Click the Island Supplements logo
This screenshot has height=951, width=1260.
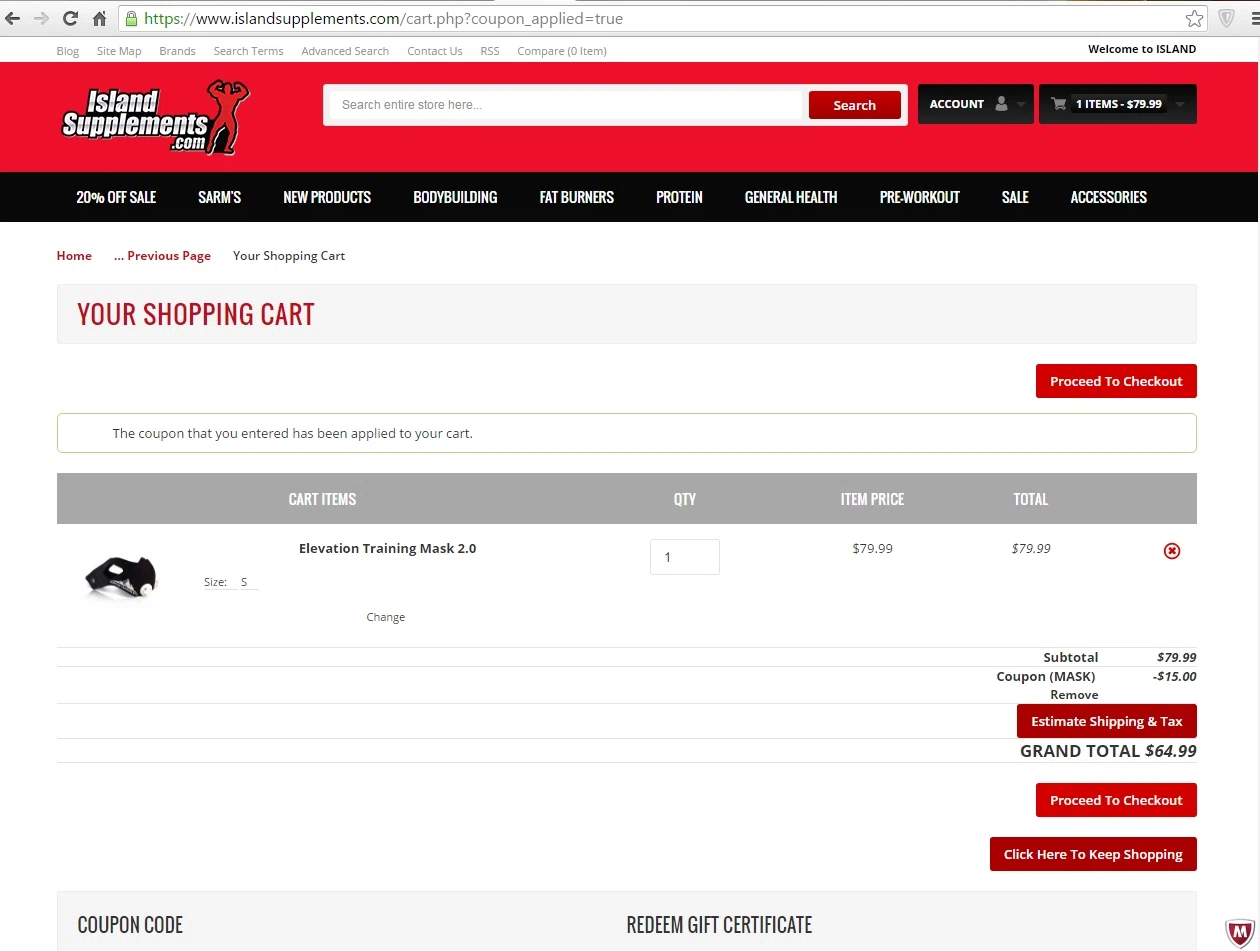(155, 118)
